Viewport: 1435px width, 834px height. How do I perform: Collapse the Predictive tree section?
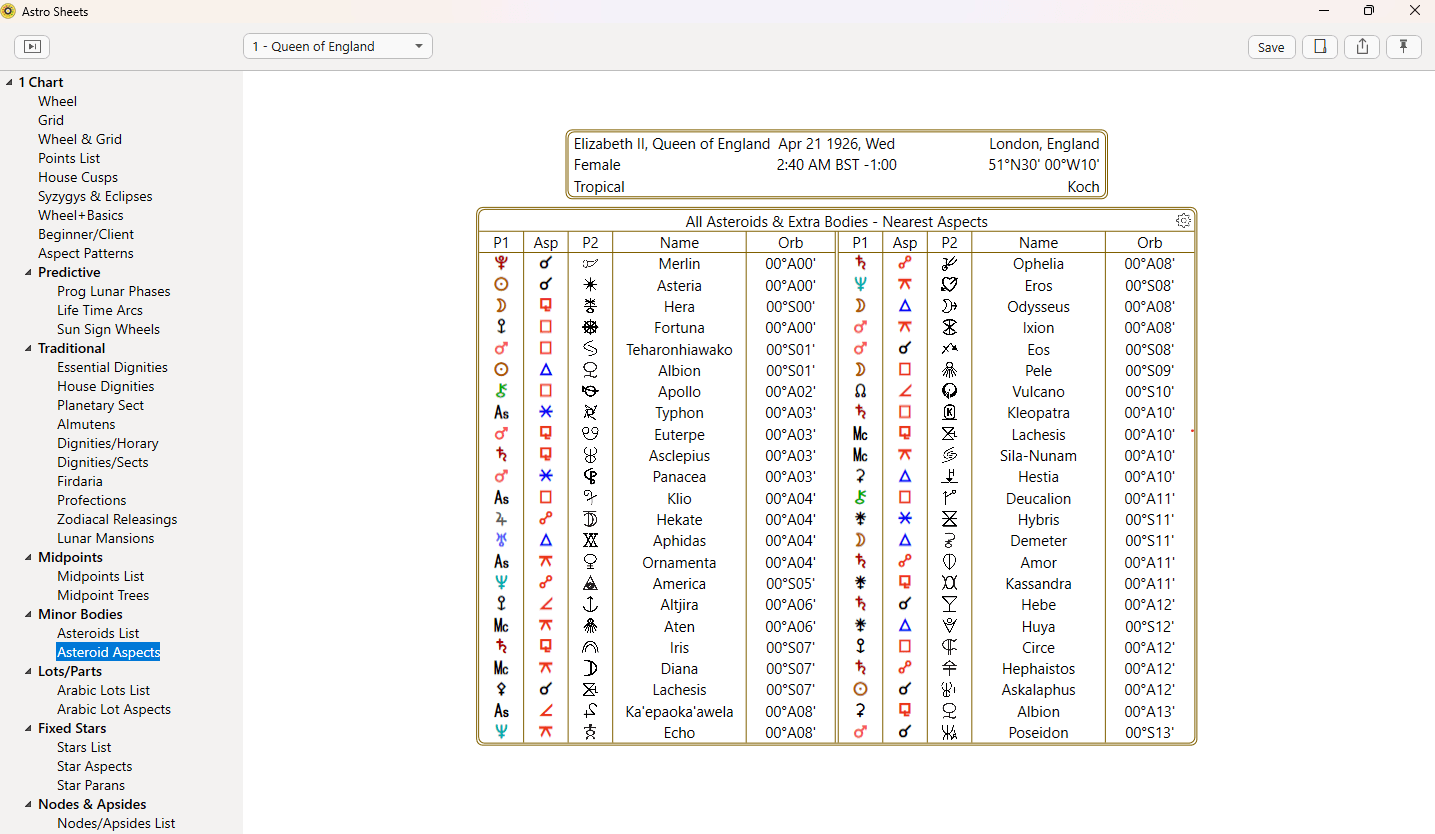click(28, 272)
